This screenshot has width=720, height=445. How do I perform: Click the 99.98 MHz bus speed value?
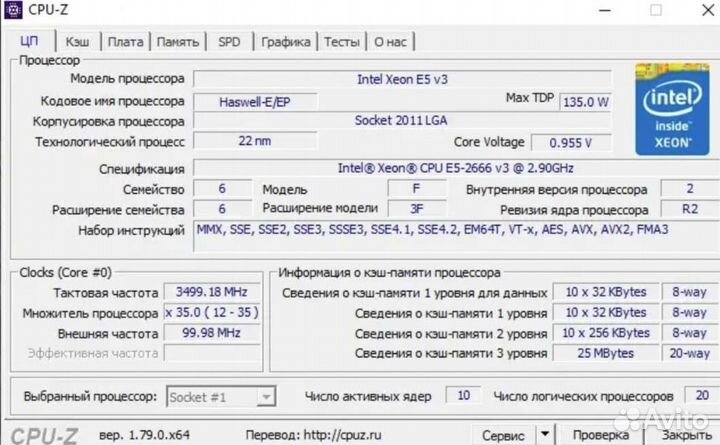212,332
